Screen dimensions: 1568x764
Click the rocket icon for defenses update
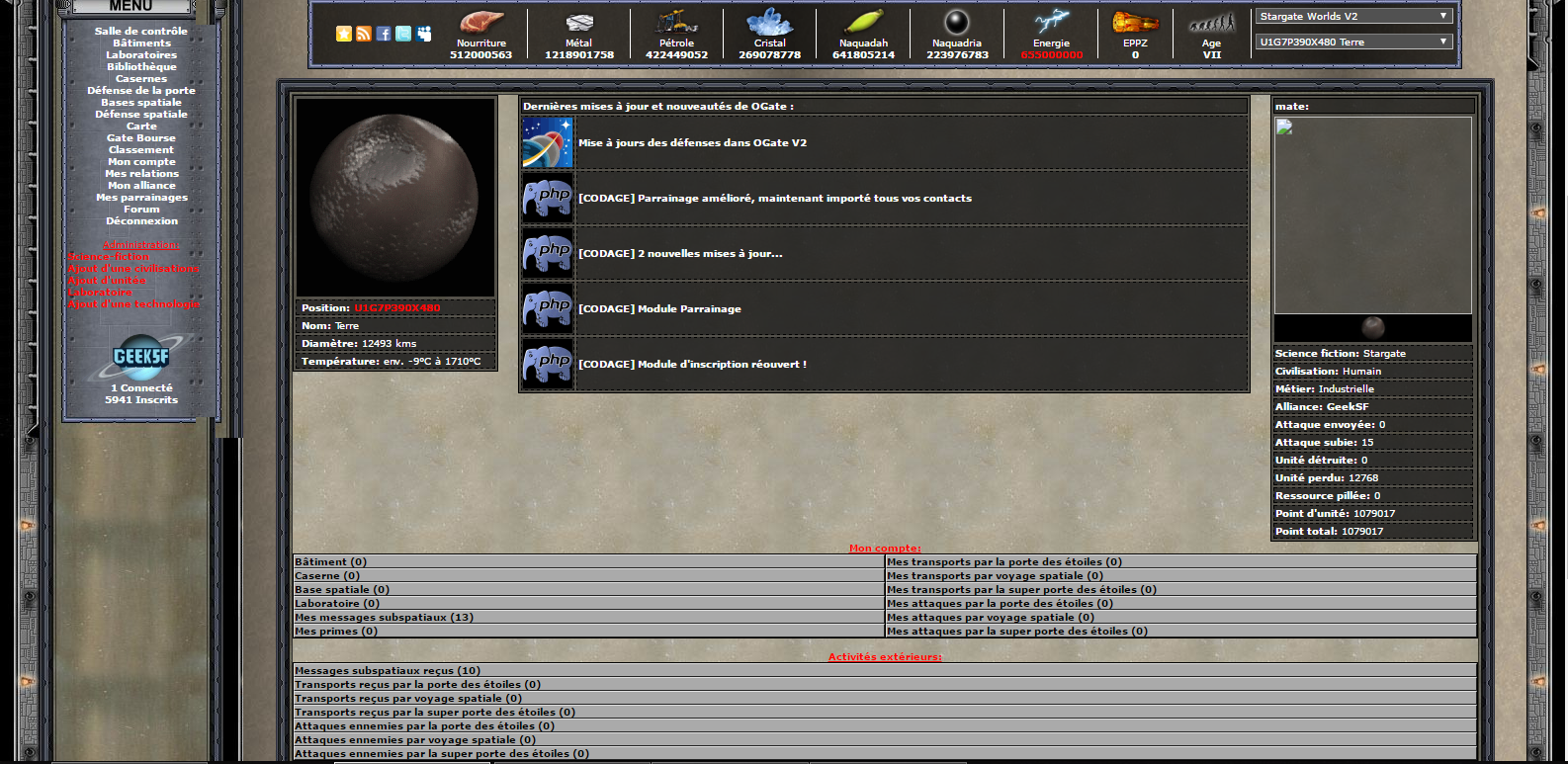click(547, 142)
